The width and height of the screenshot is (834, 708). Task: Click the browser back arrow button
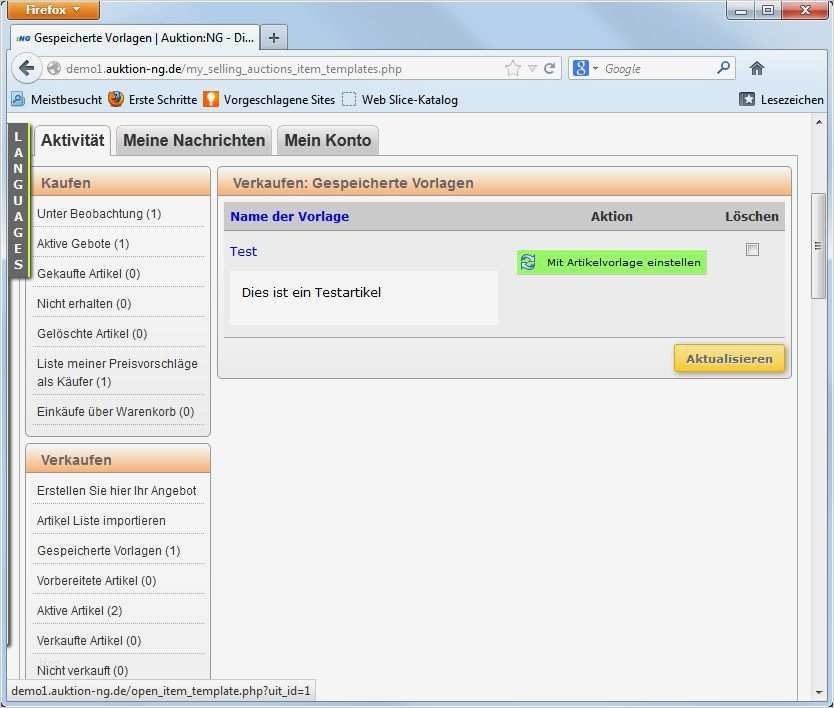tap(26, 68)
